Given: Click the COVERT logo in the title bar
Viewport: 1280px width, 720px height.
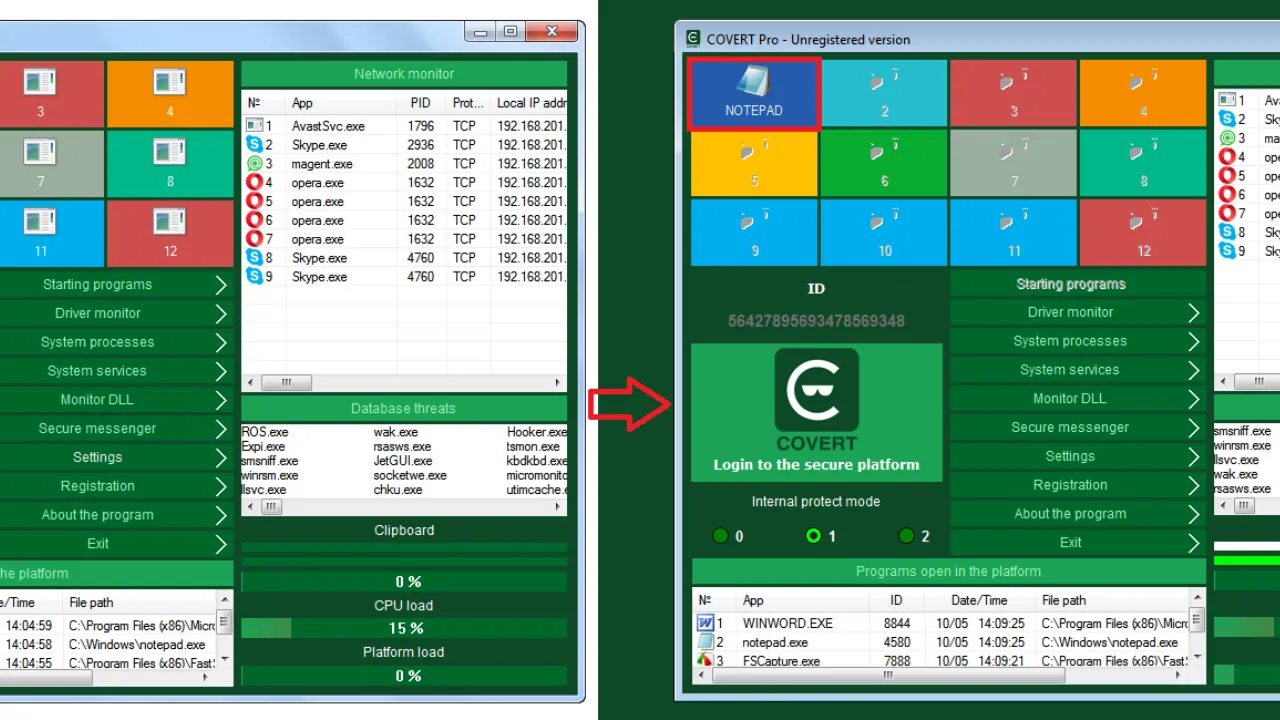Looking at the screenshot, I should [692, 39].
